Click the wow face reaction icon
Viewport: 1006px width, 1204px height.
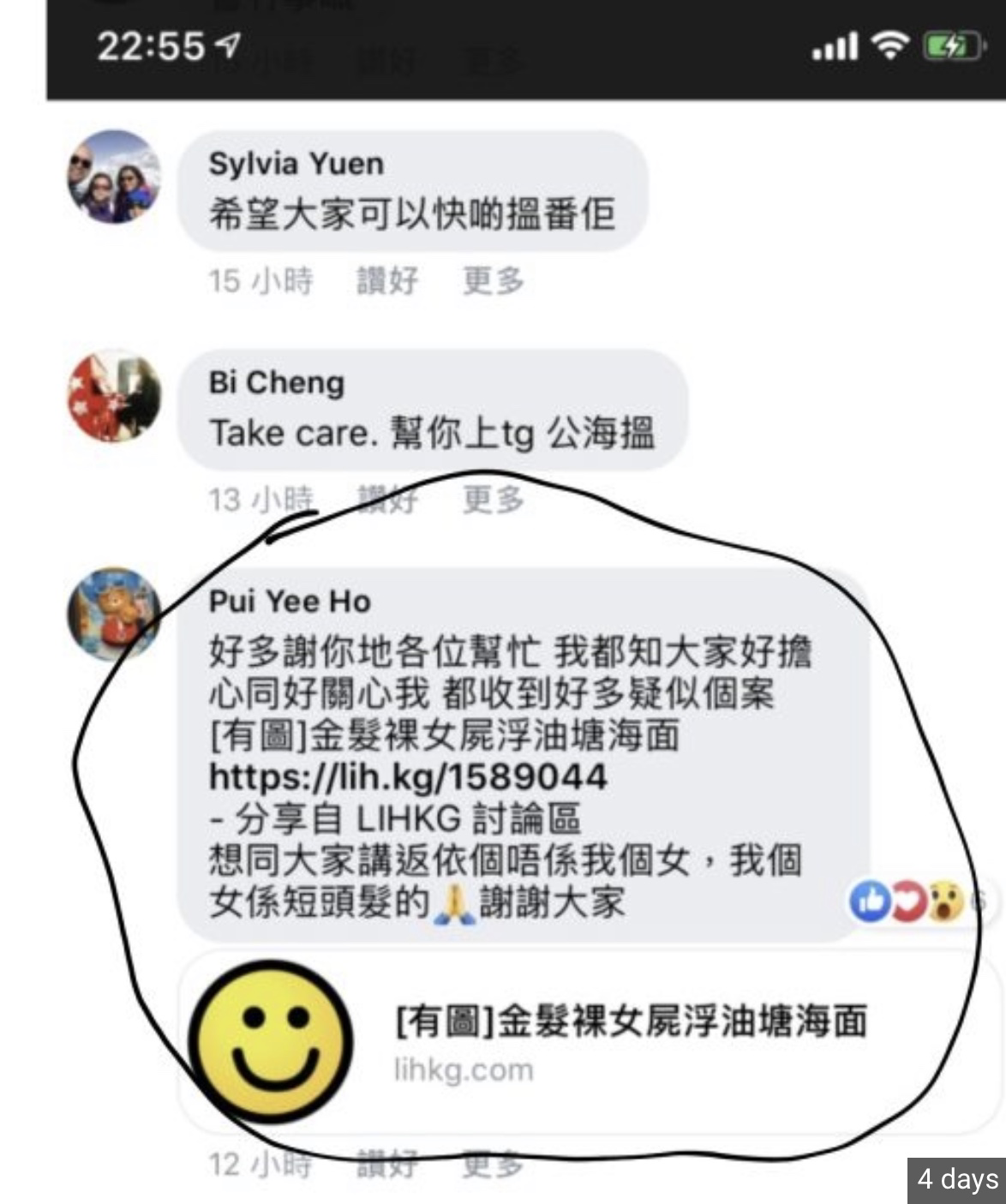pos(944,902)
